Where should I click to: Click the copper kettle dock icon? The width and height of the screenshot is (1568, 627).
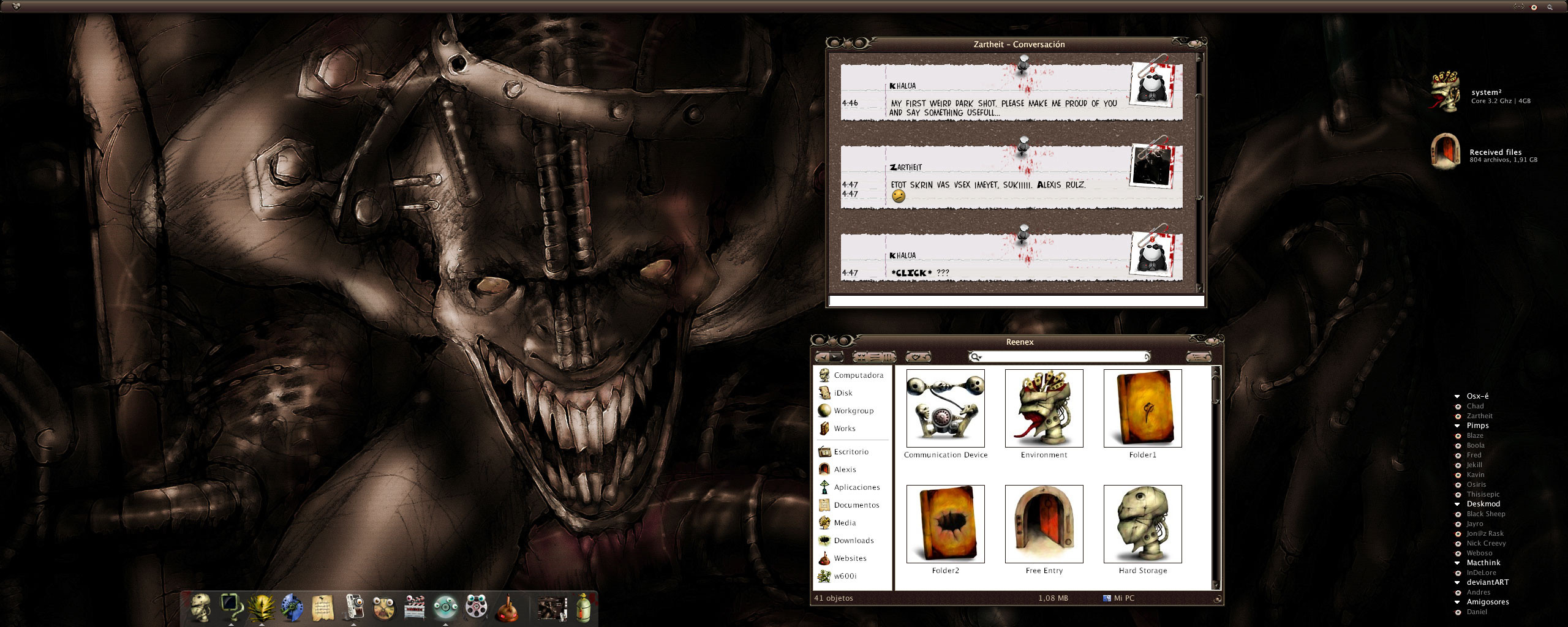[x=507, y=607]
